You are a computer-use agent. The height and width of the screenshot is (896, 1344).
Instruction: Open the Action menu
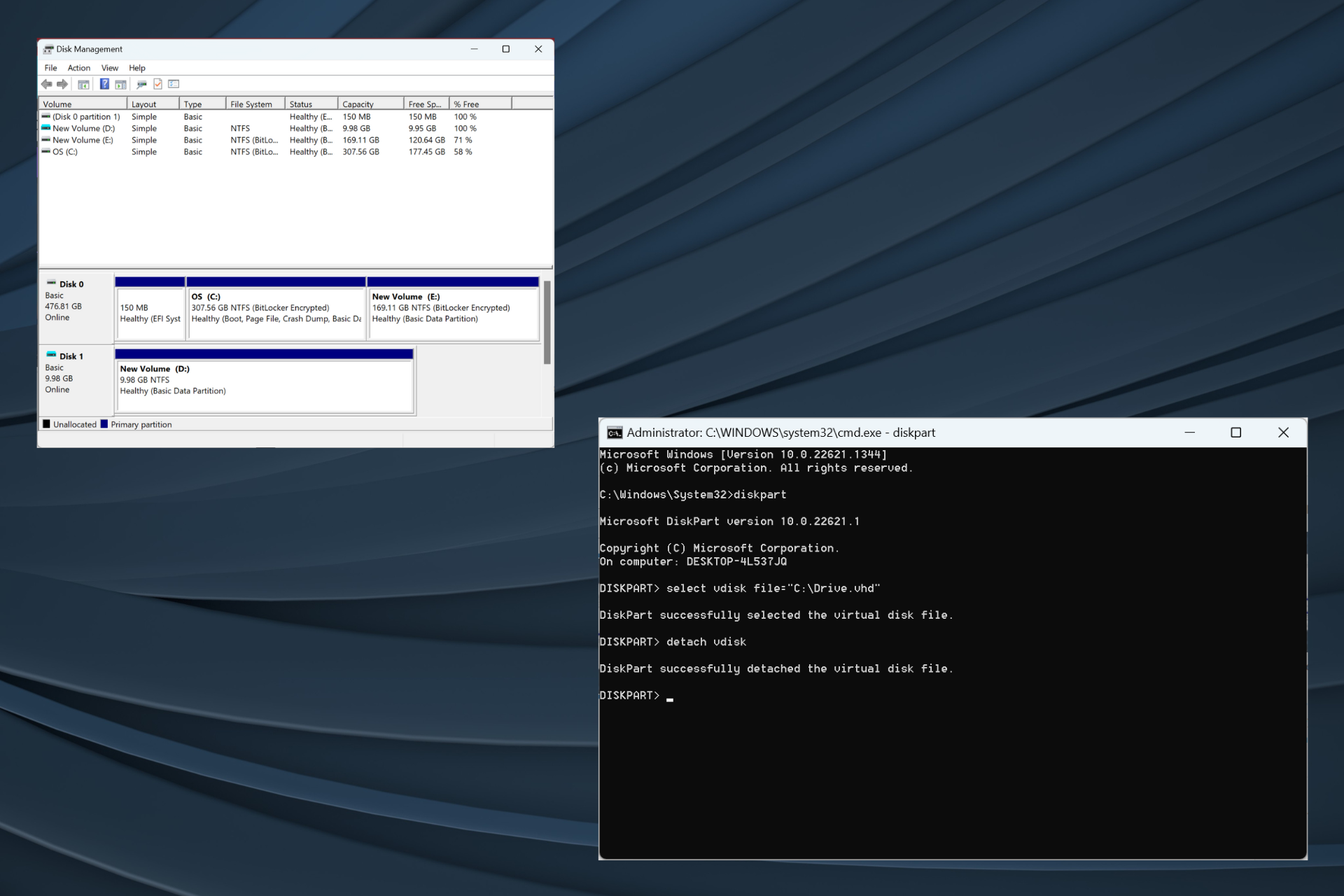pyautogui.click(x=79, y=68)
